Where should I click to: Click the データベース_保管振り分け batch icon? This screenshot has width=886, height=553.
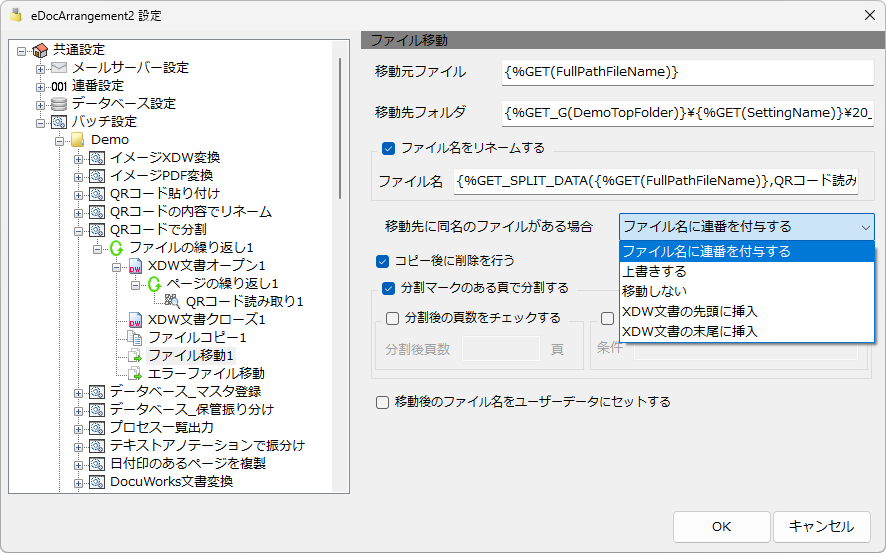click(x=97, y=410)
